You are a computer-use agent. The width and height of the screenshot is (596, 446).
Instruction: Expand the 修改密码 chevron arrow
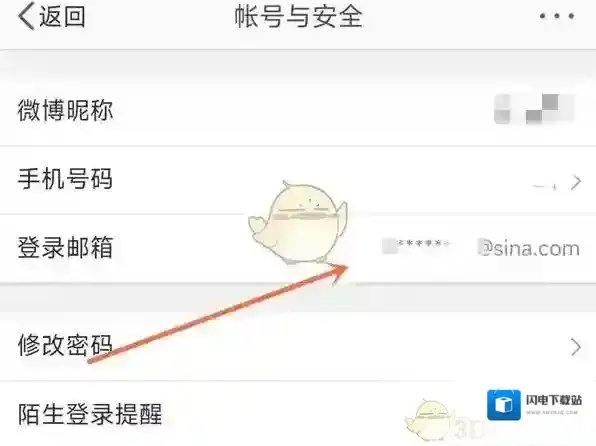click(576, 347)
